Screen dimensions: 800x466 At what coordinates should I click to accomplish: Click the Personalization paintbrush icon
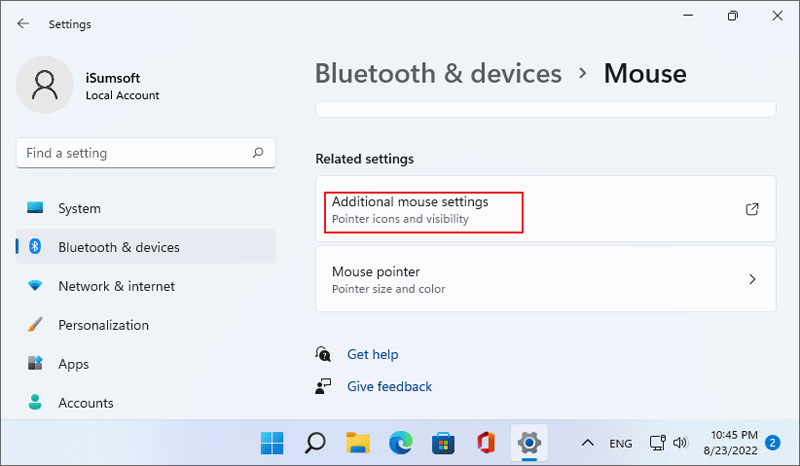click(x=35, y=325)
